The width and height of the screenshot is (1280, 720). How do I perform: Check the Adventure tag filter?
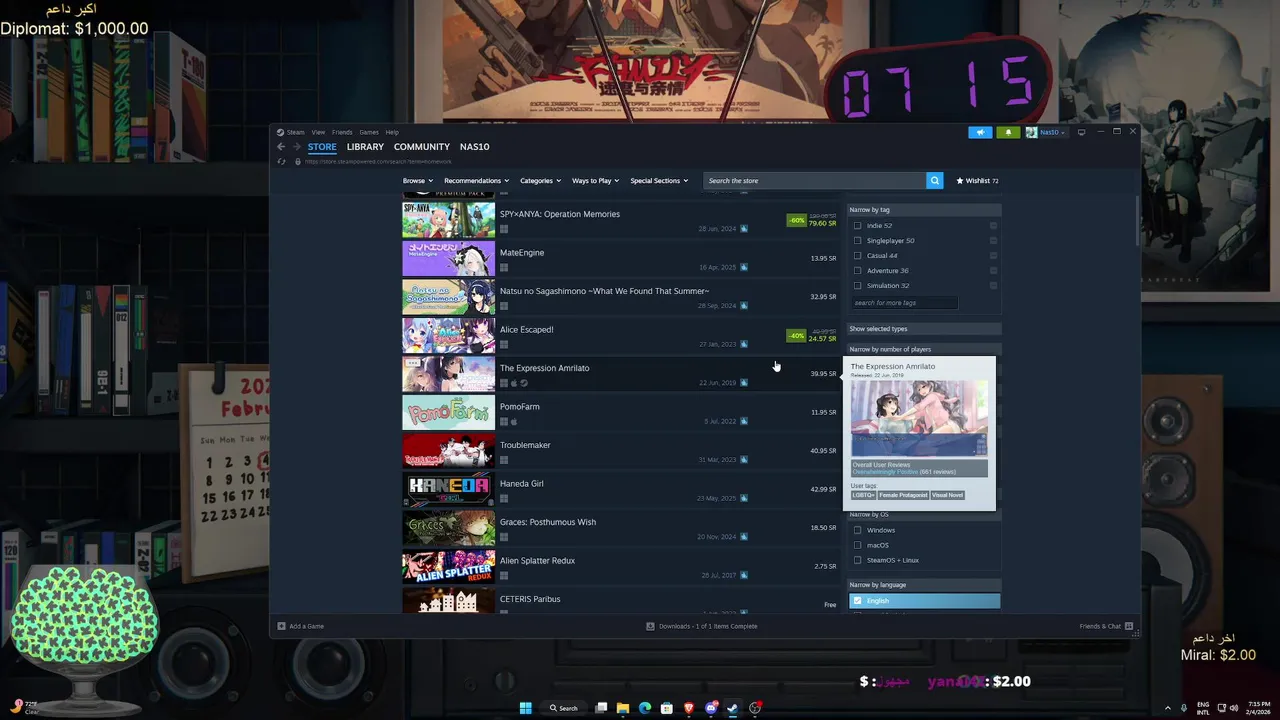click(857, 271)
